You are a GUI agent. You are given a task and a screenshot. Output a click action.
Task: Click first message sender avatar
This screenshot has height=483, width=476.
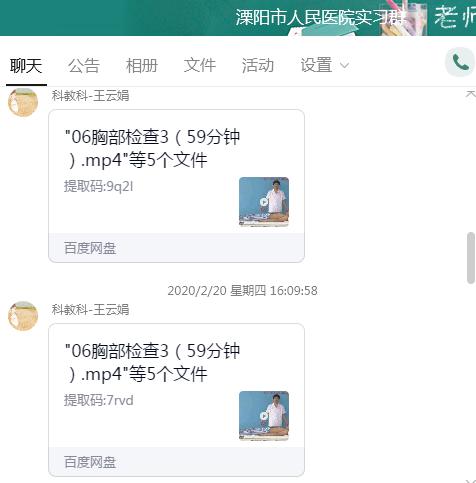(x=23, y=102)
